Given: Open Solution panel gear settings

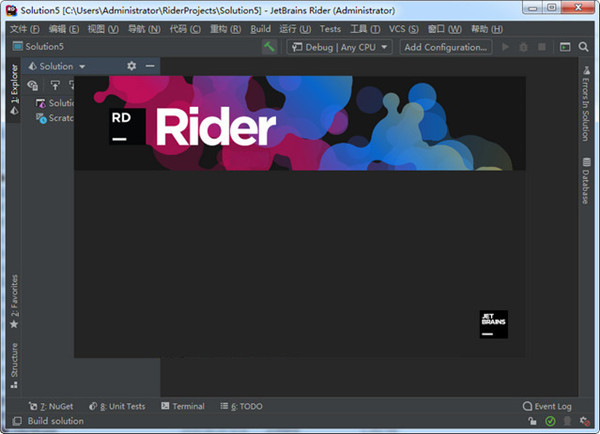Looking at the screenshot, I should tap(132, 66).
